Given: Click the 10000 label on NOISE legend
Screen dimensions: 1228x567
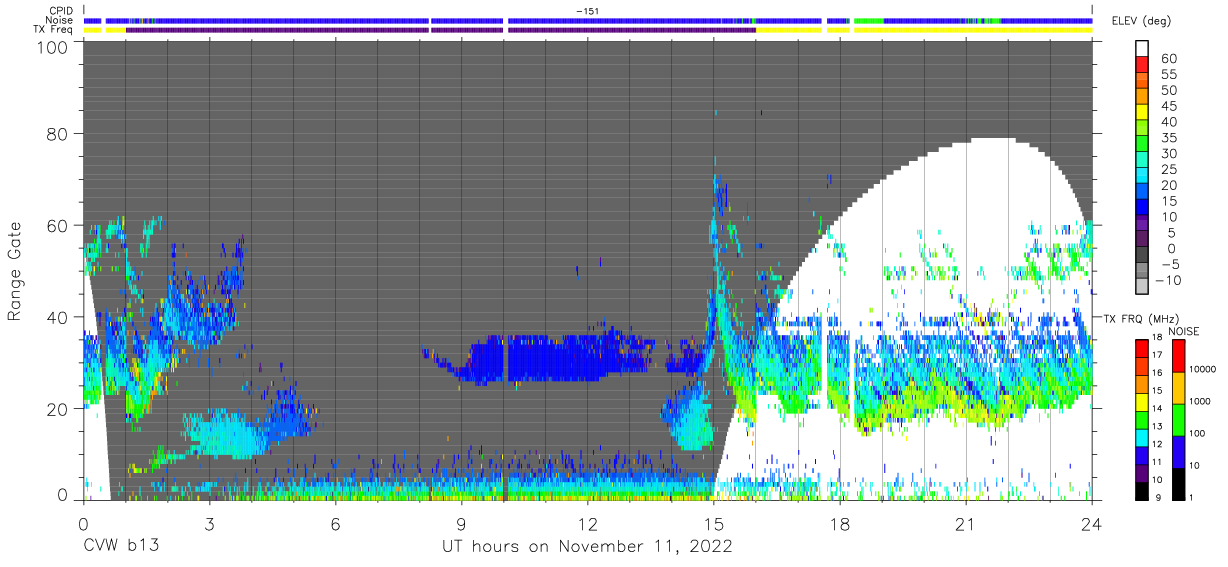Looking at the screenshot, I should (1203, 369).
